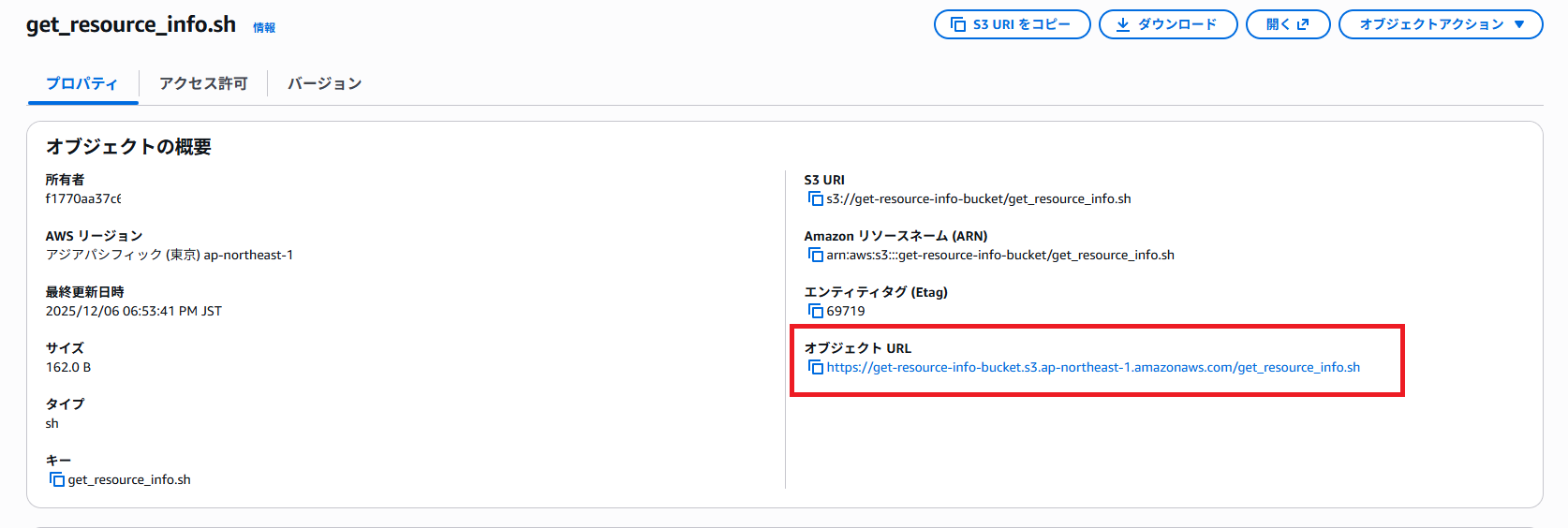Switch to the アクセス許可 tab
Viewport: 1568px width, 528px height.
point(203,83)
